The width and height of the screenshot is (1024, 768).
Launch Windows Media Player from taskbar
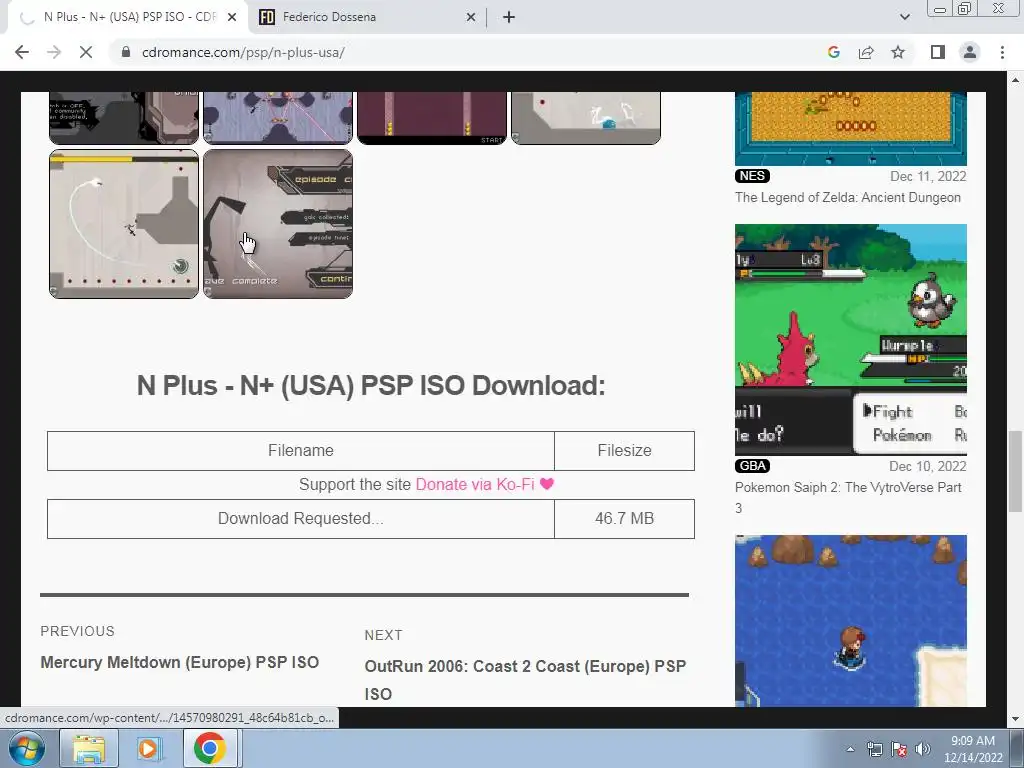point(148,748)
